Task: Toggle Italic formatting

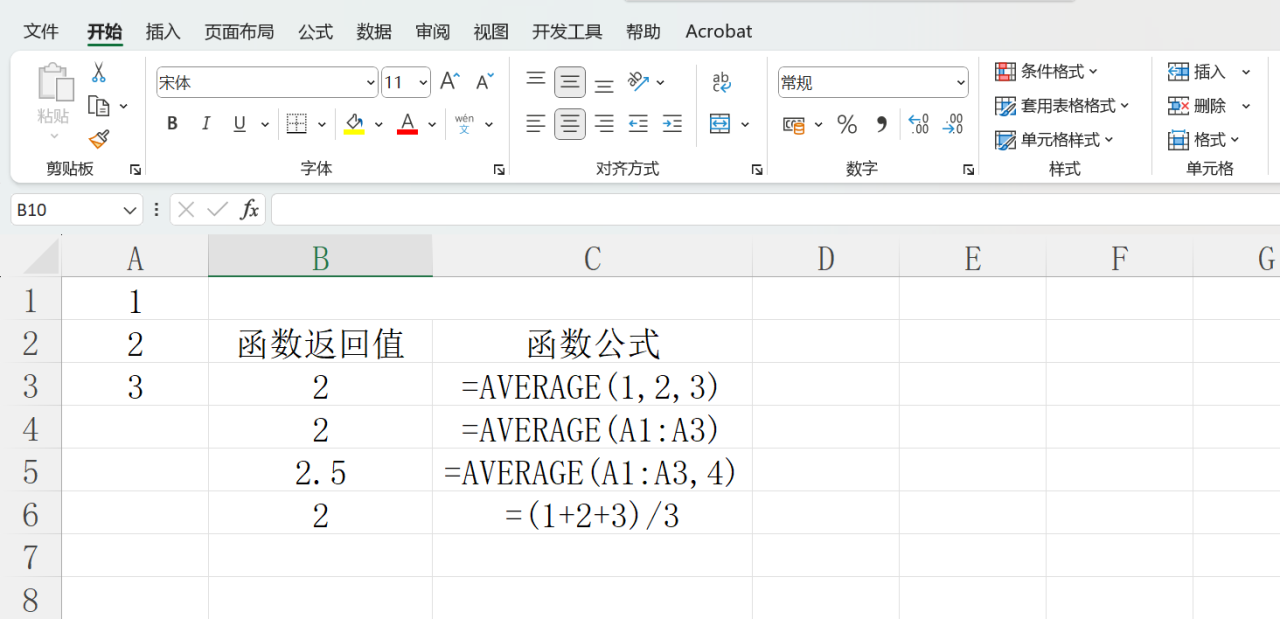Action: tap(206, 124)
